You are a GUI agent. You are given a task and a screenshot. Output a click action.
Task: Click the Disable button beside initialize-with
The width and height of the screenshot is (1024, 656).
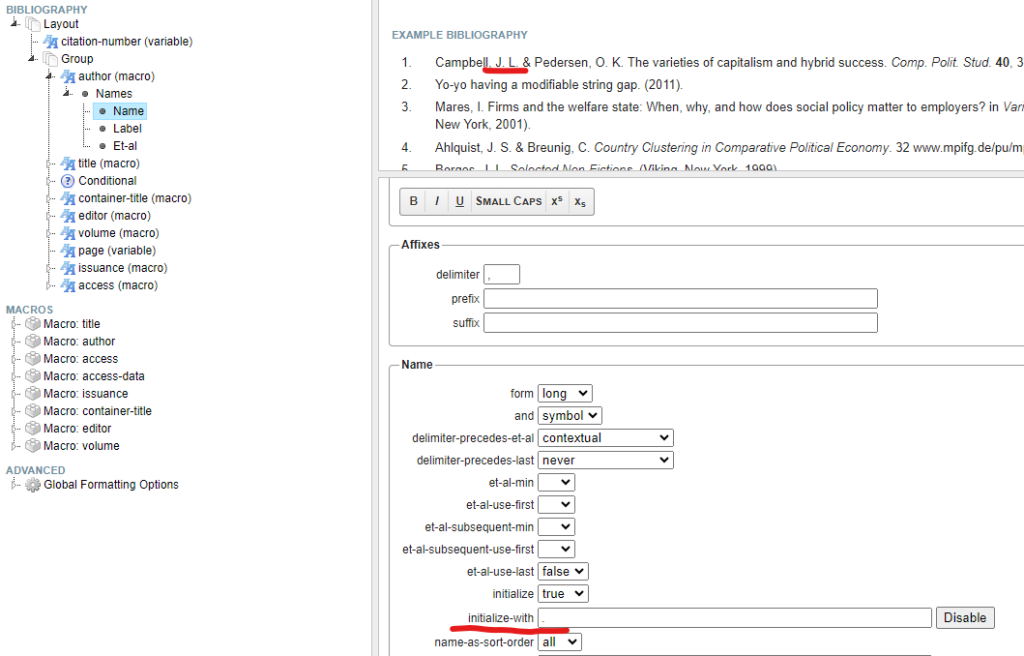tap(965, 618)
